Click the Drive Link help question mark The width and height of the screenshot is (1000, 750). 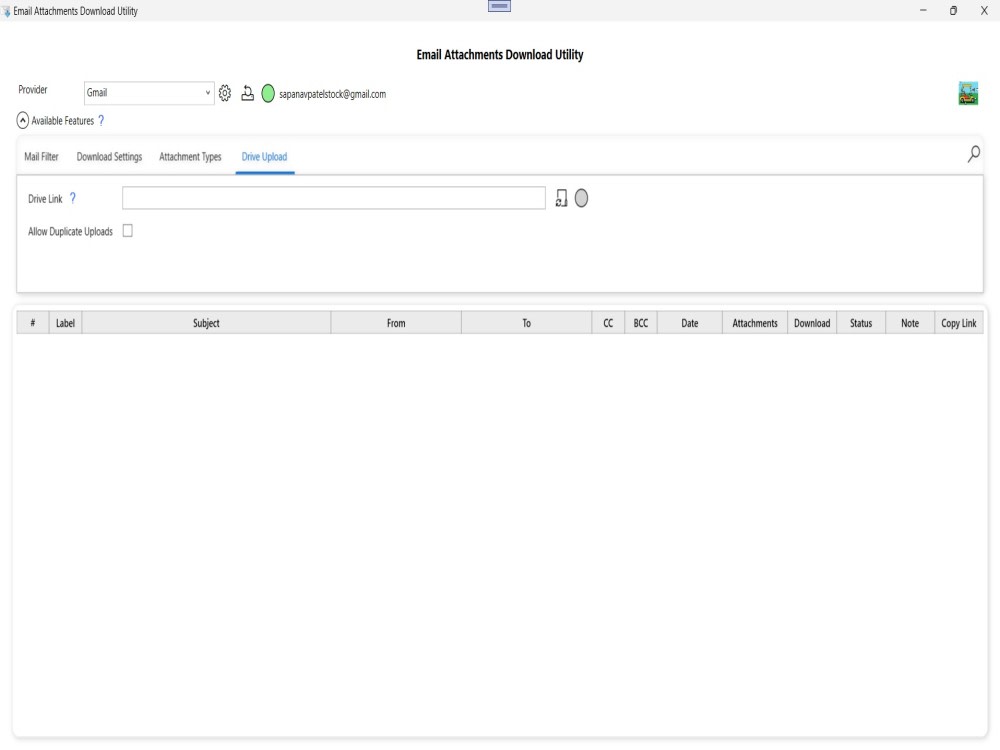pyautogui.click(x=73, y=198)
